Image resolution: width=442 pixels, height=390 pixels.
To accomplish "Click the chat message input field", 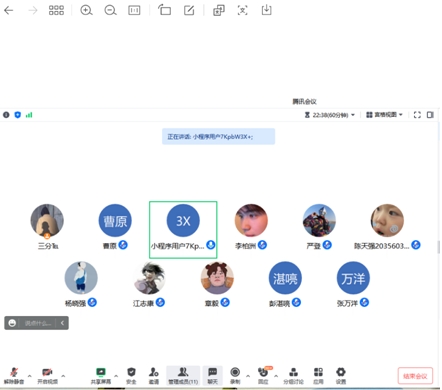I will [x=38, y=323].
